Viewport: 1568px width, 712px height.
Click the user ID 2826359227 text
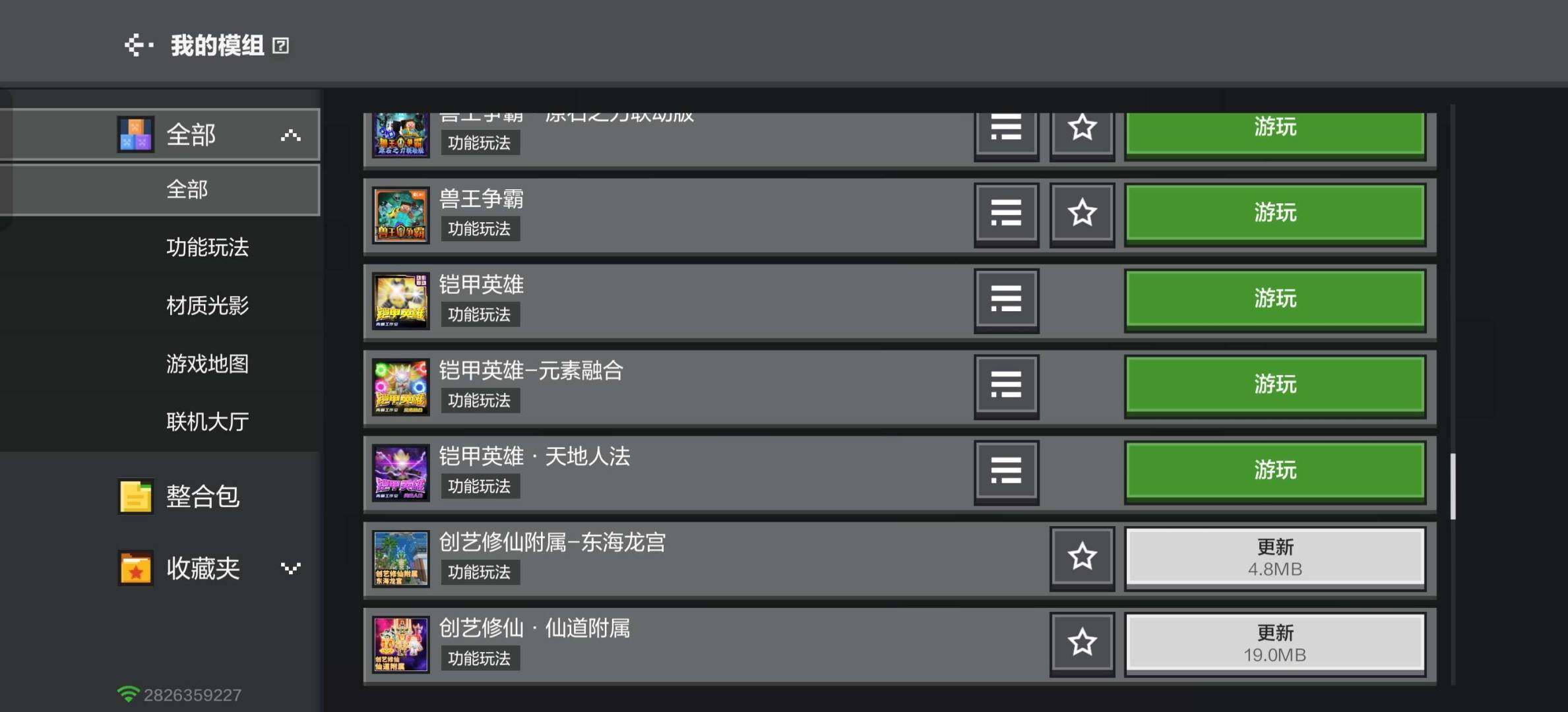pos(193,695)
